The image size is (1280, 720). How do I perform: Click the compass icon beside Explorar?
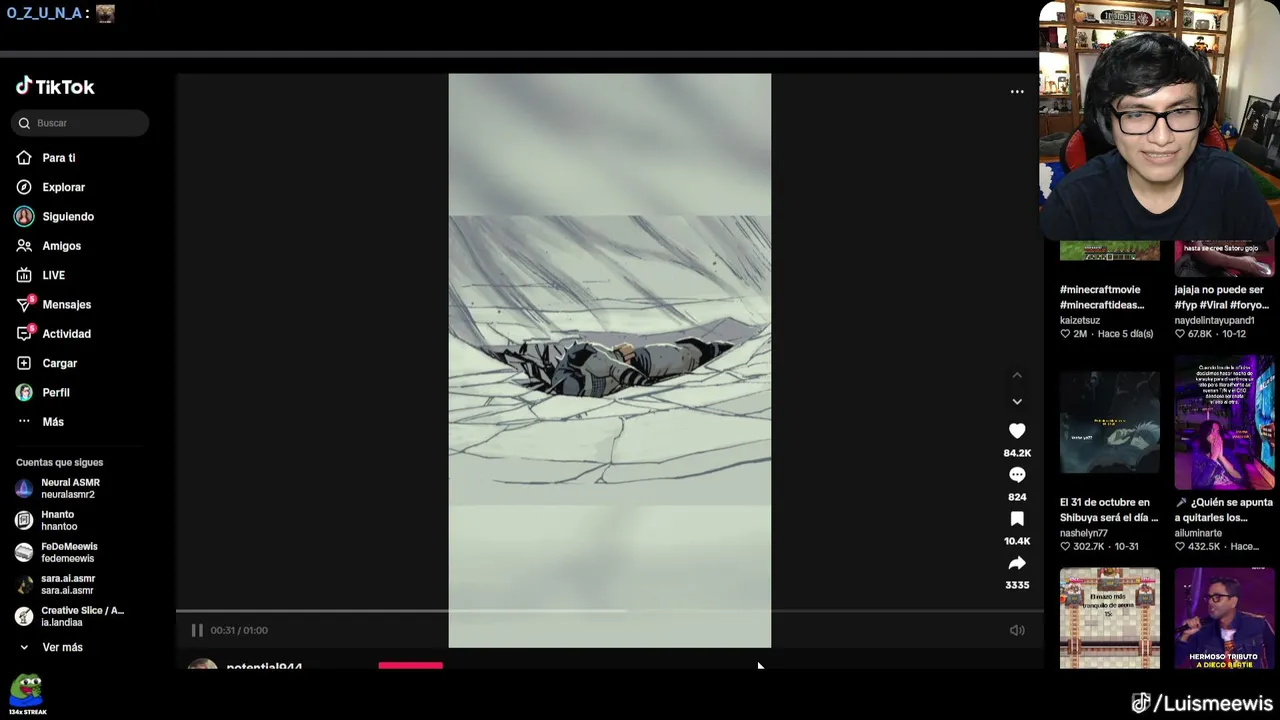click(x=24, y=187)
